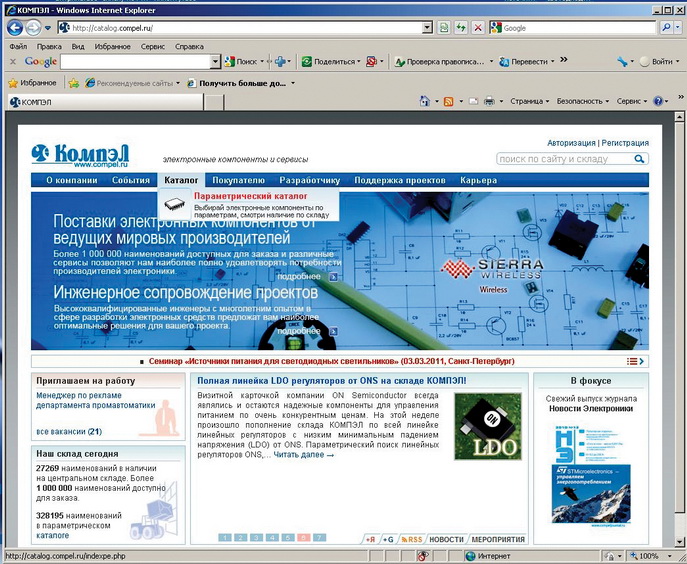The image size is (687, 564).
Task: Click the red Stop loading icon
Action: [x=478, y=28]
